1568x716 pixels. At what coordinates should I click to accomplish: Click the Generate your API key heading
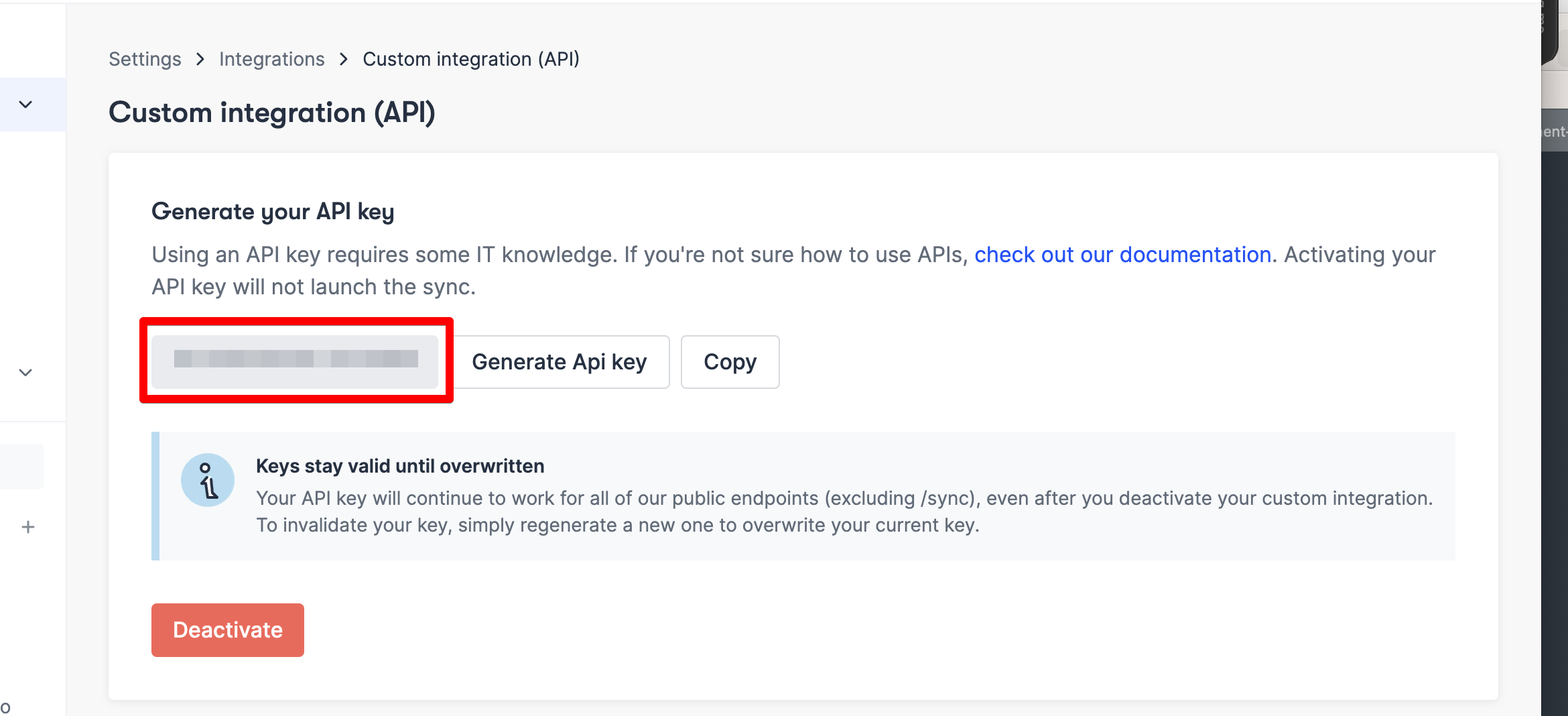(273, 212)
